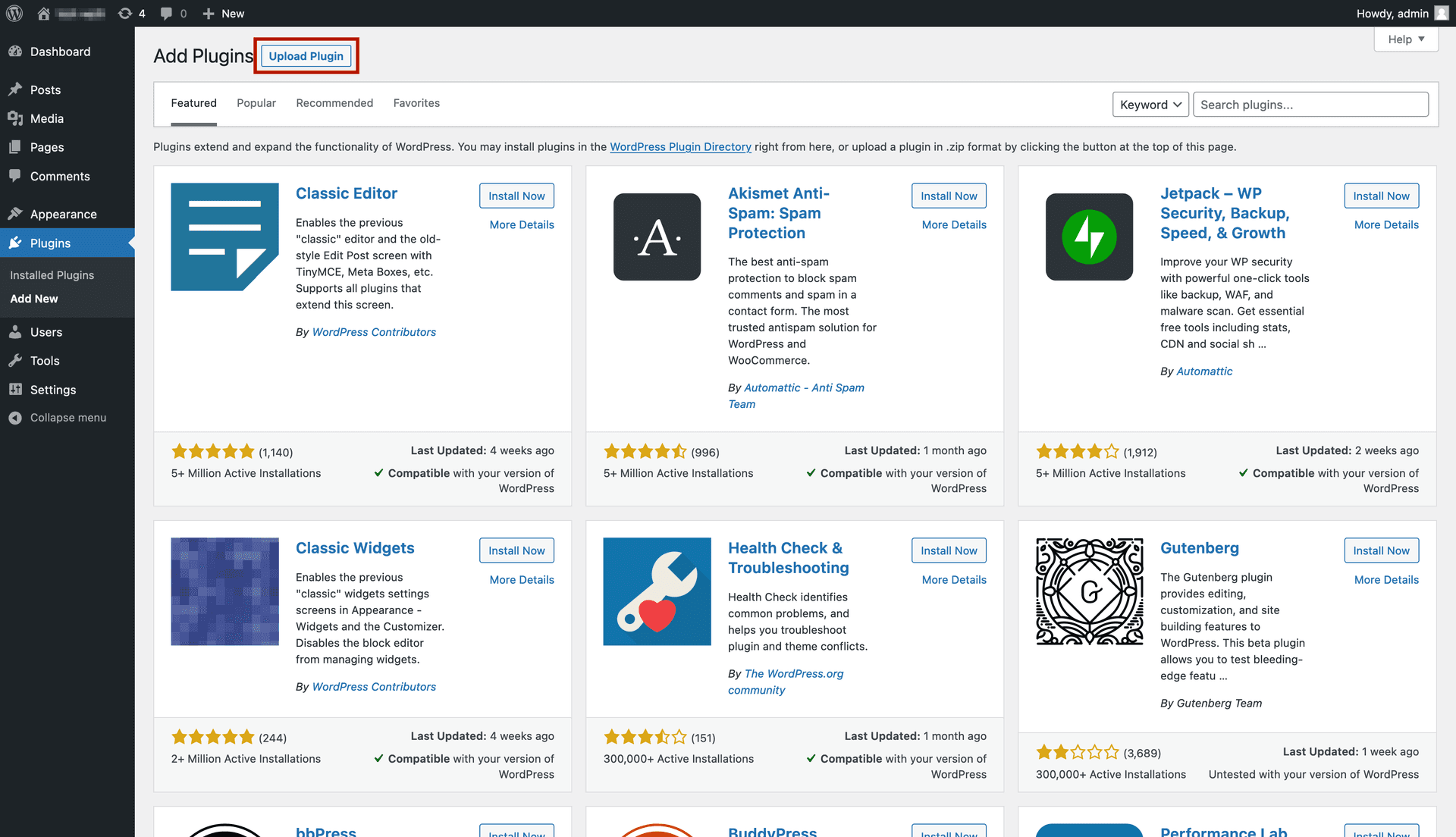The width and height of the screenshot is (1456, 837).
Task: Collapse the admin sidebar menu
Action: click(68, 417)
